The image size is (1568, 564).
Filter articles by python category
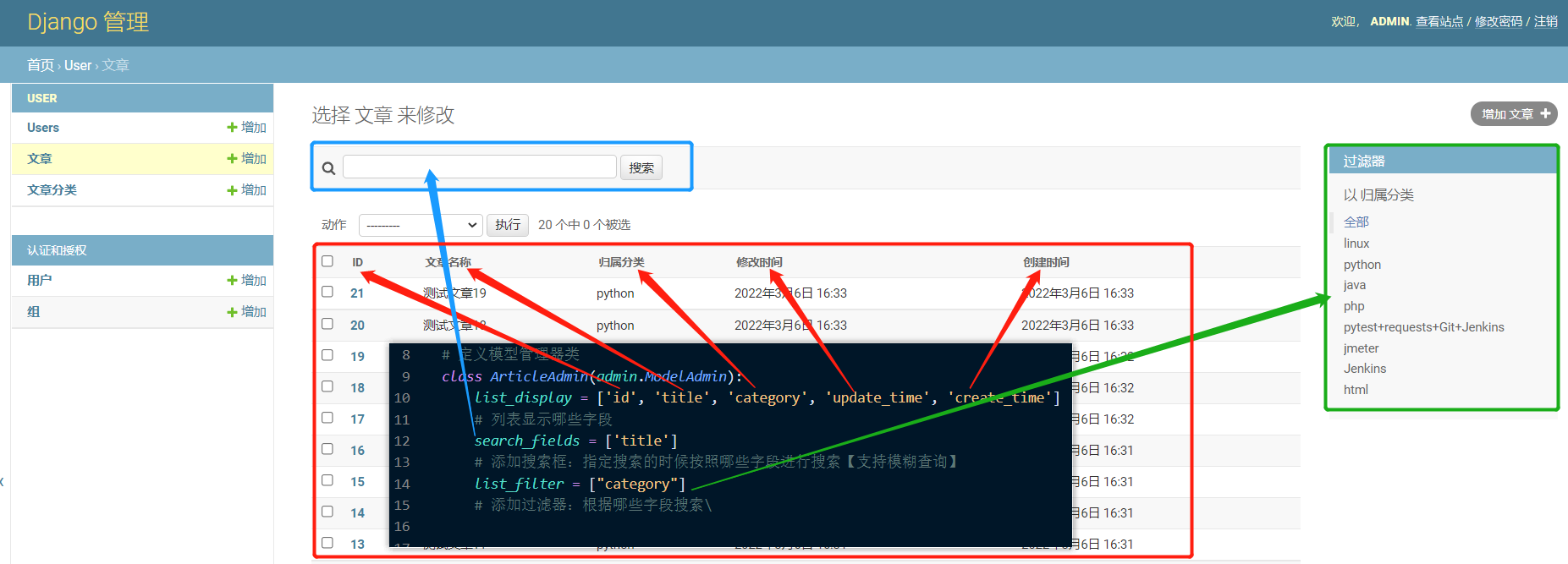point(1362,264)
